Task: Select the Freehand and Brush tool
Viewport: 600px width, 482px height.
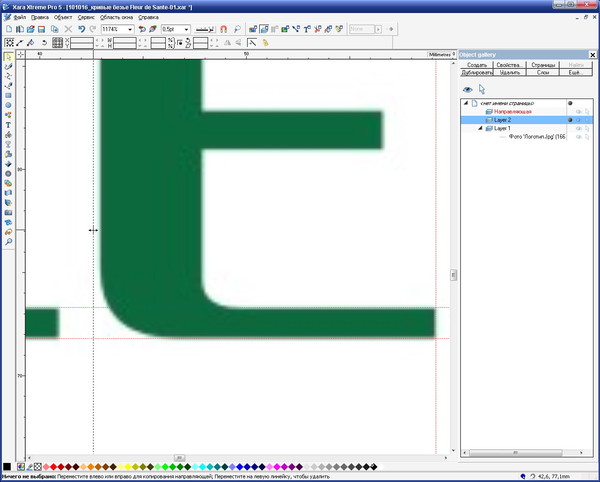Action: tap(8, 67)
